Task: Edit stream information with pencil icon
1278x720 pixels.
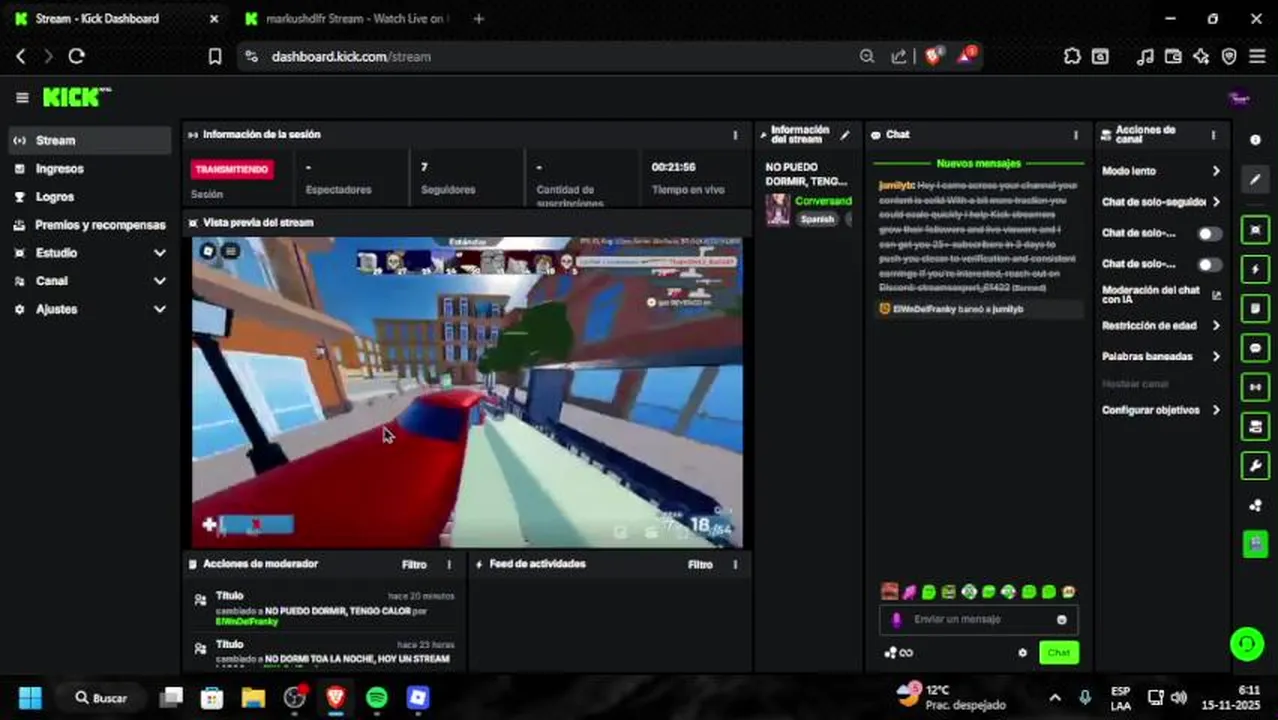Action: pos(845,134)
